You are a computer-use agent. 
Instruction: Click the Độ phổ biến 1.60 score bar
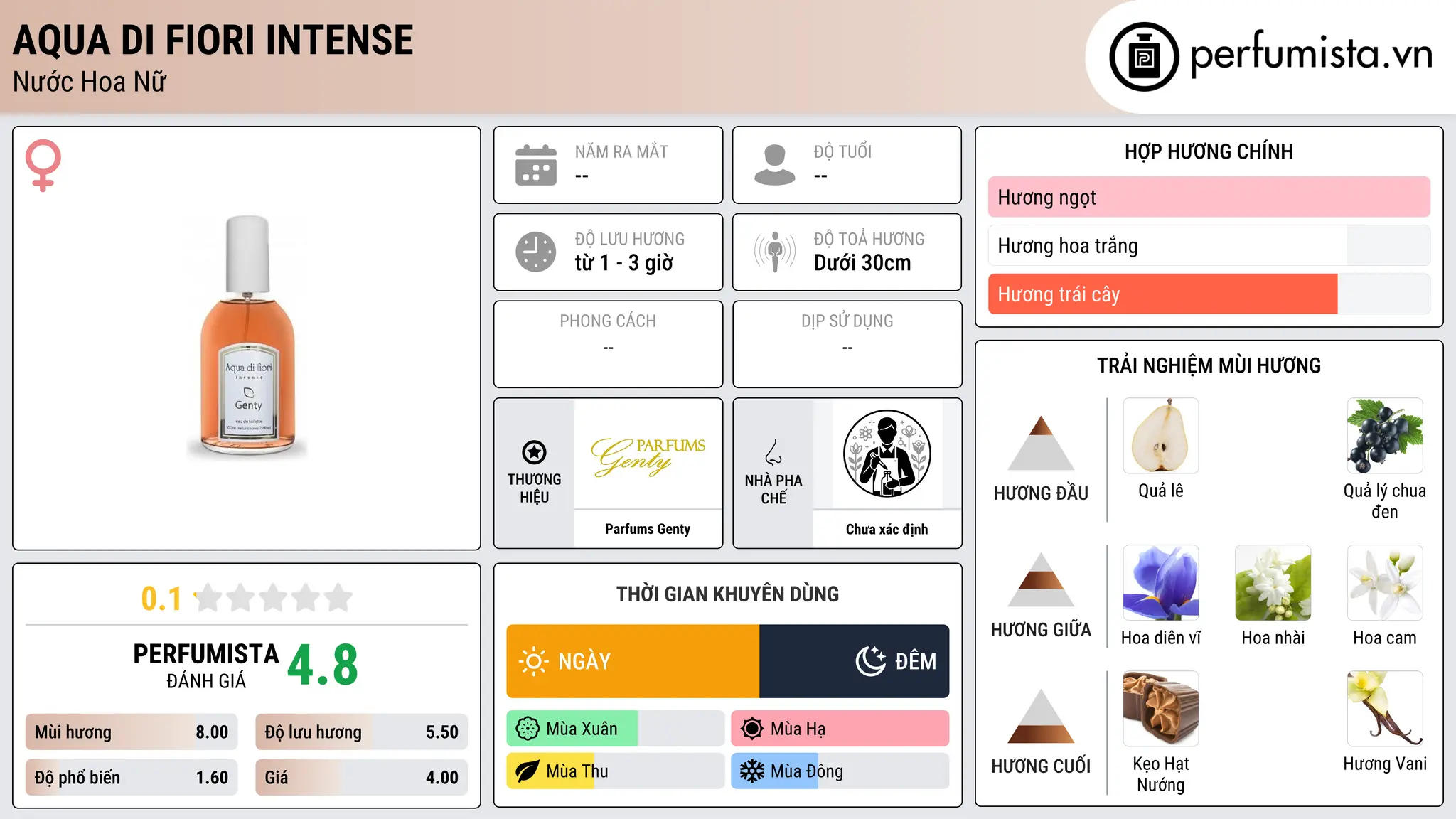[x=132, y=777]
